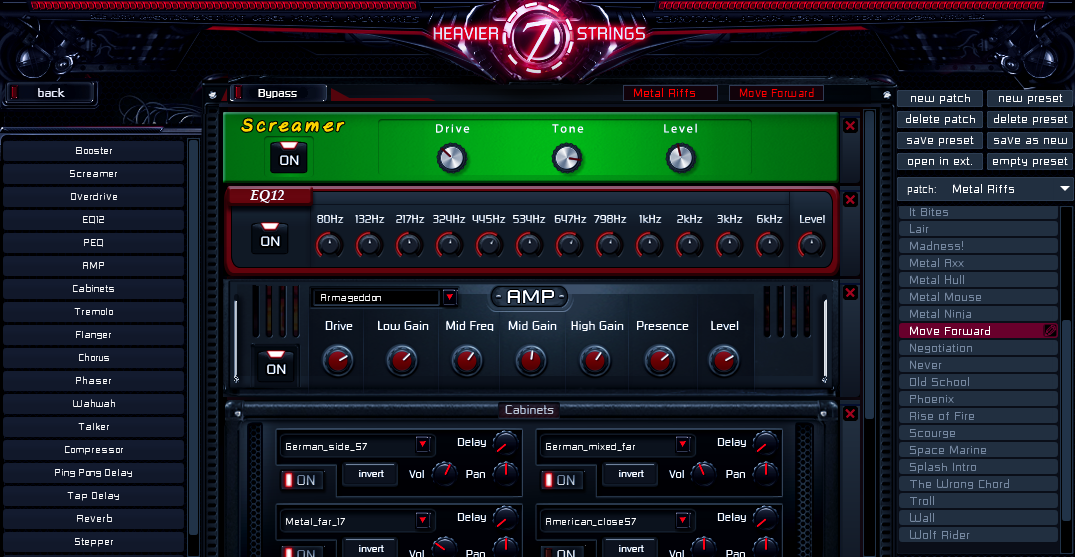Click the Screamer Tone knob
This screenshot has width=1075, height=557.
coord(567,158)
